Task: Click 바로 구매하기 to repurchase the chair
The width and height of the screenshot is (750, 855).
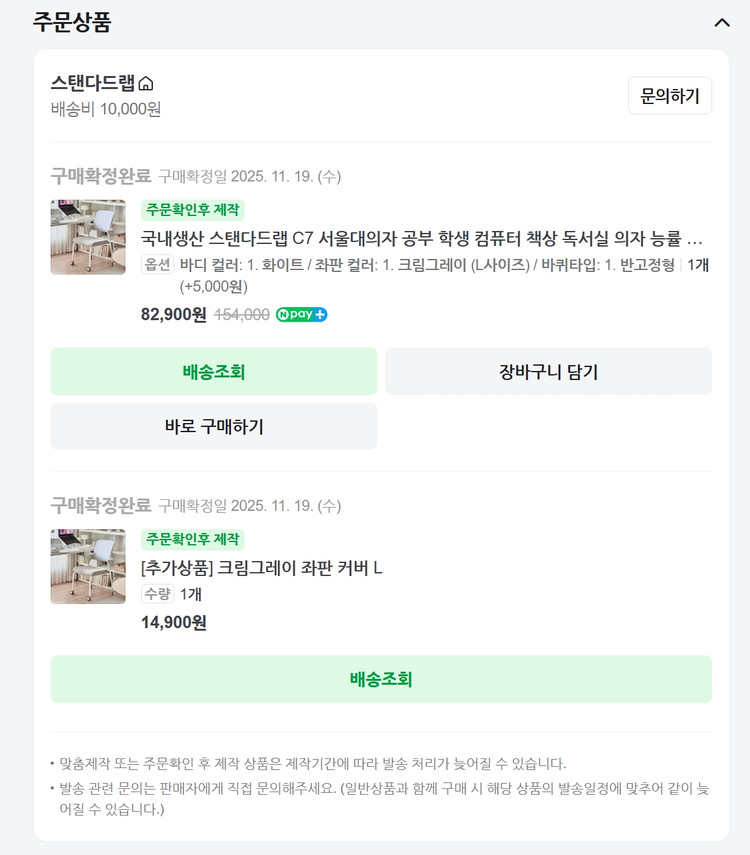Action: 213,426
